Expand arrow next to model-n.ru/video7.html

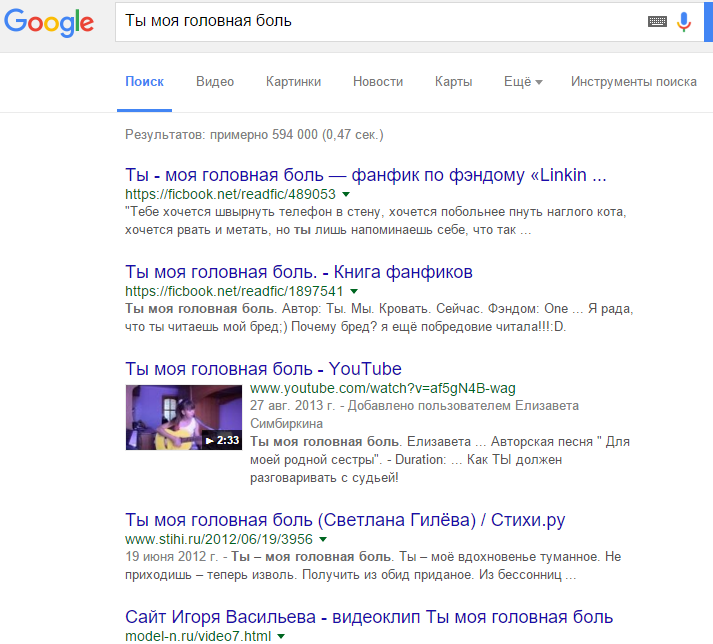coord(281,636)
